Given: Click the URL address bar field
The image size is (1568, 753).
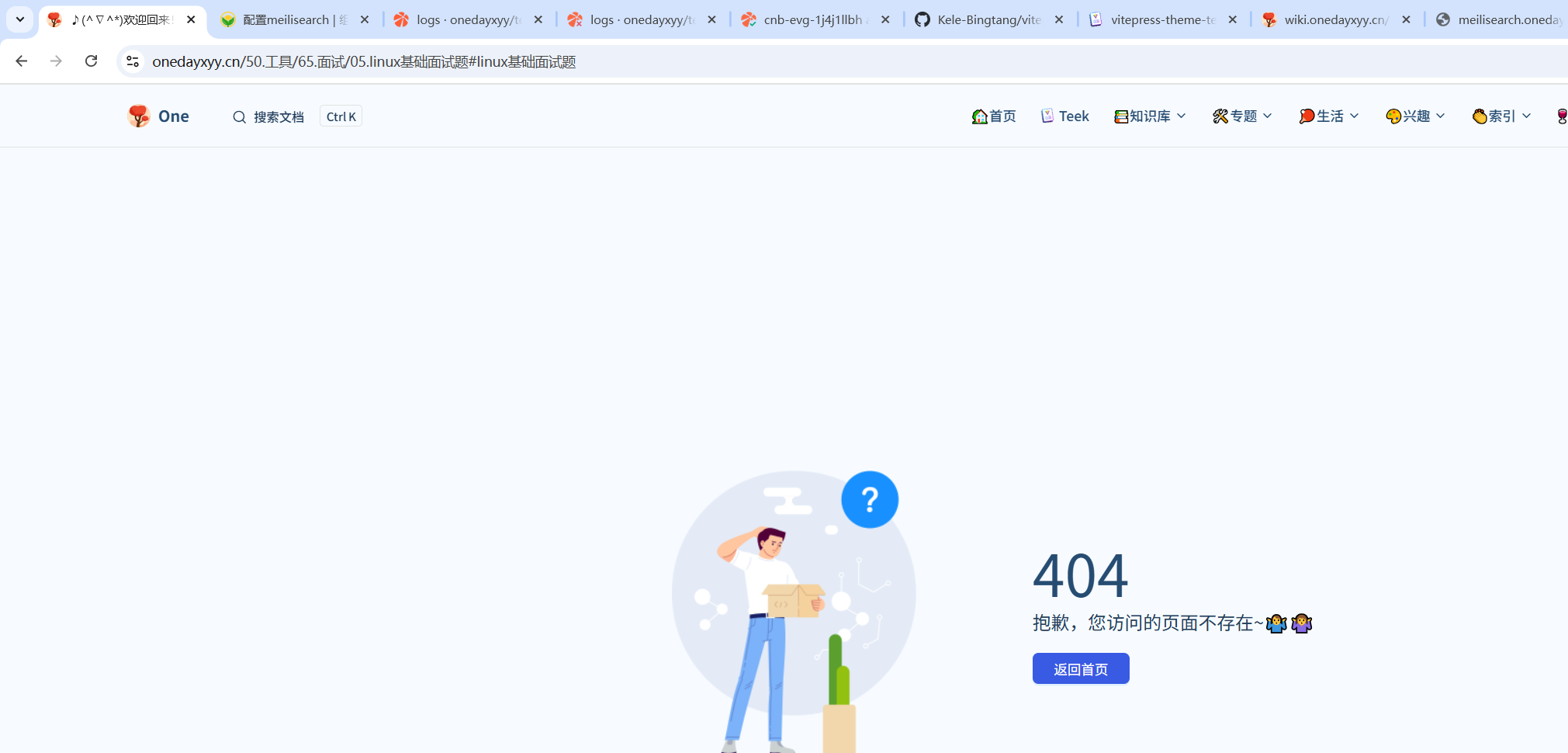Looking at the screenshot, I should point(698,61).
